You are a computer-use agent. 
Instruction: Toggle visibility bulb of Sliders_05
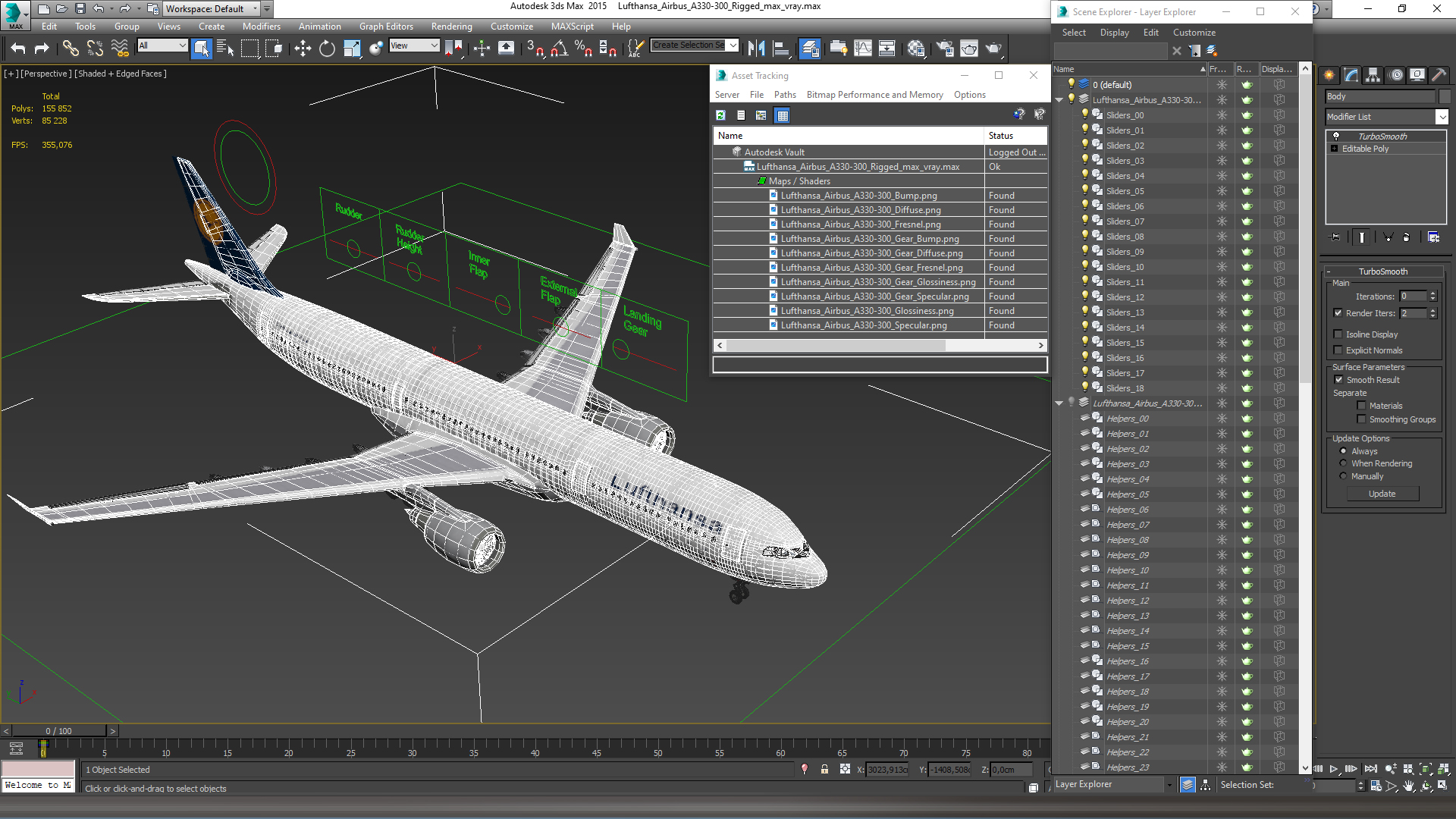click(1084, 190)
